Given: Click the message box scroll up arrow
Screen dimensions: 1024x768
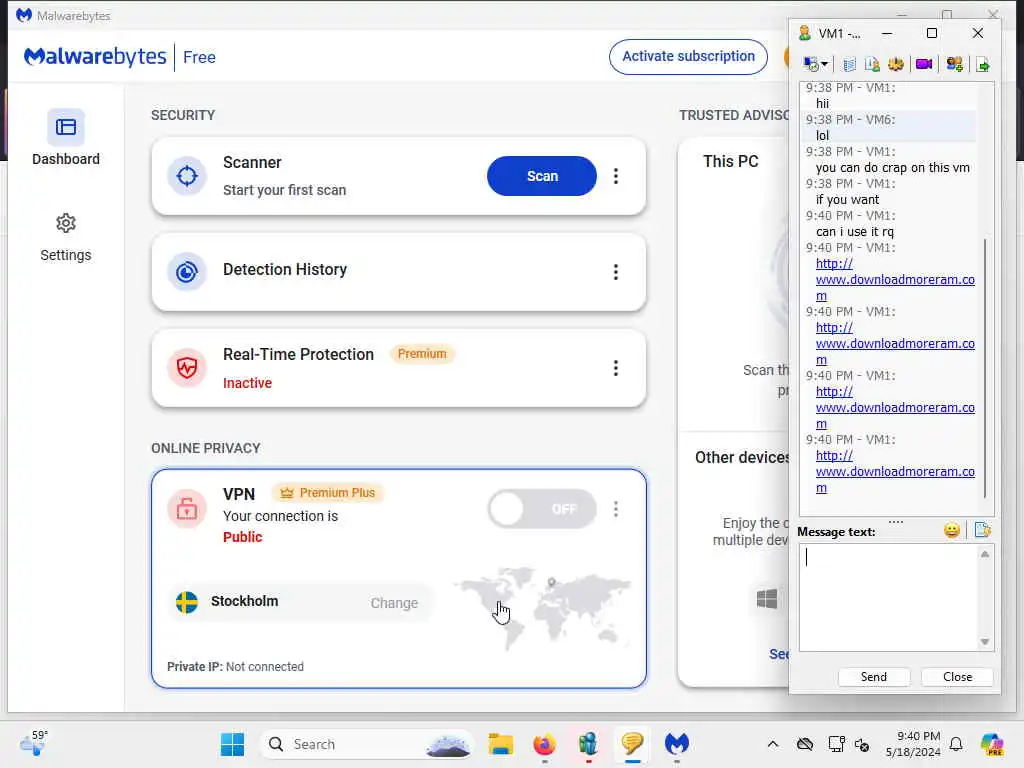Looking at the screenshot, I should 985,554.
